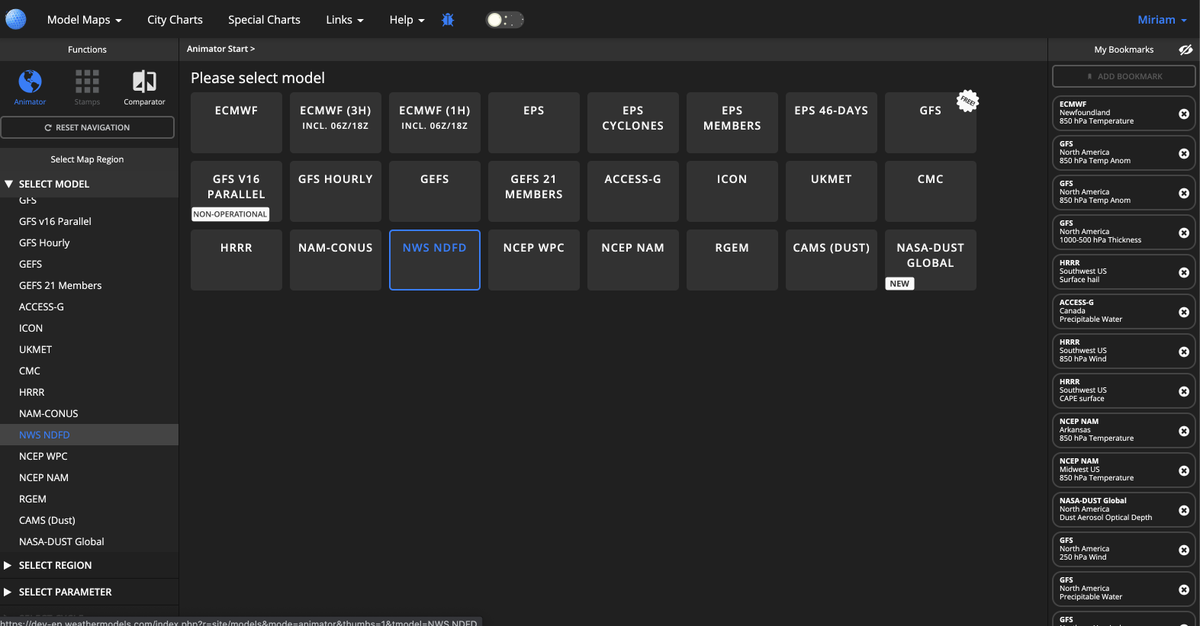This screenshot has height=626, width=1200.
Task: Remove NCEP NAM Arkansas bookmark
Action: (1184, 431)
